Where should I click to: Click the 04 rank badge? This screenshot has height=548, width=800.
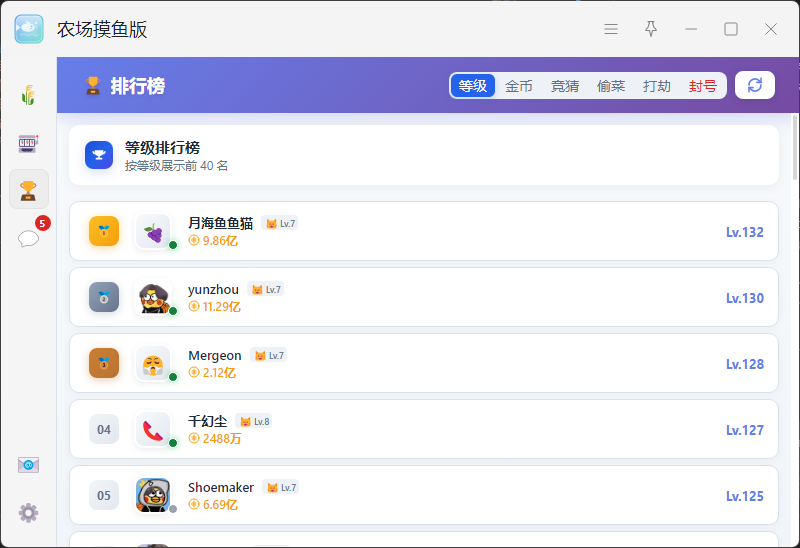tap(104, 429)
